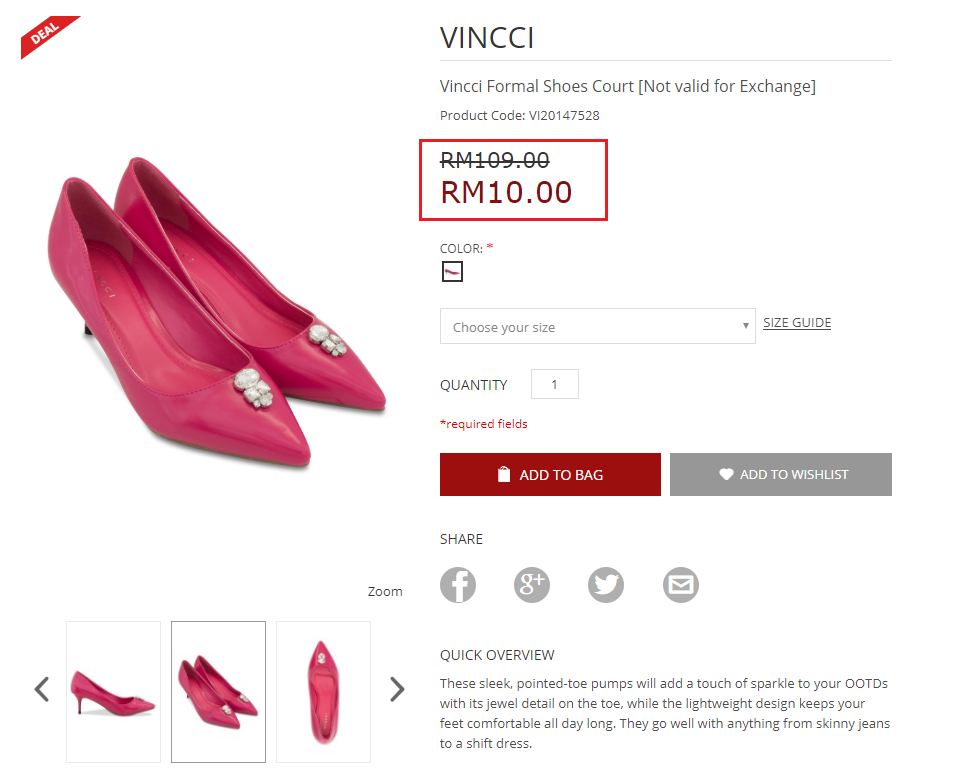
Task: Share product on Twitter
Action: pyautogui.click(x=606, y=585)
